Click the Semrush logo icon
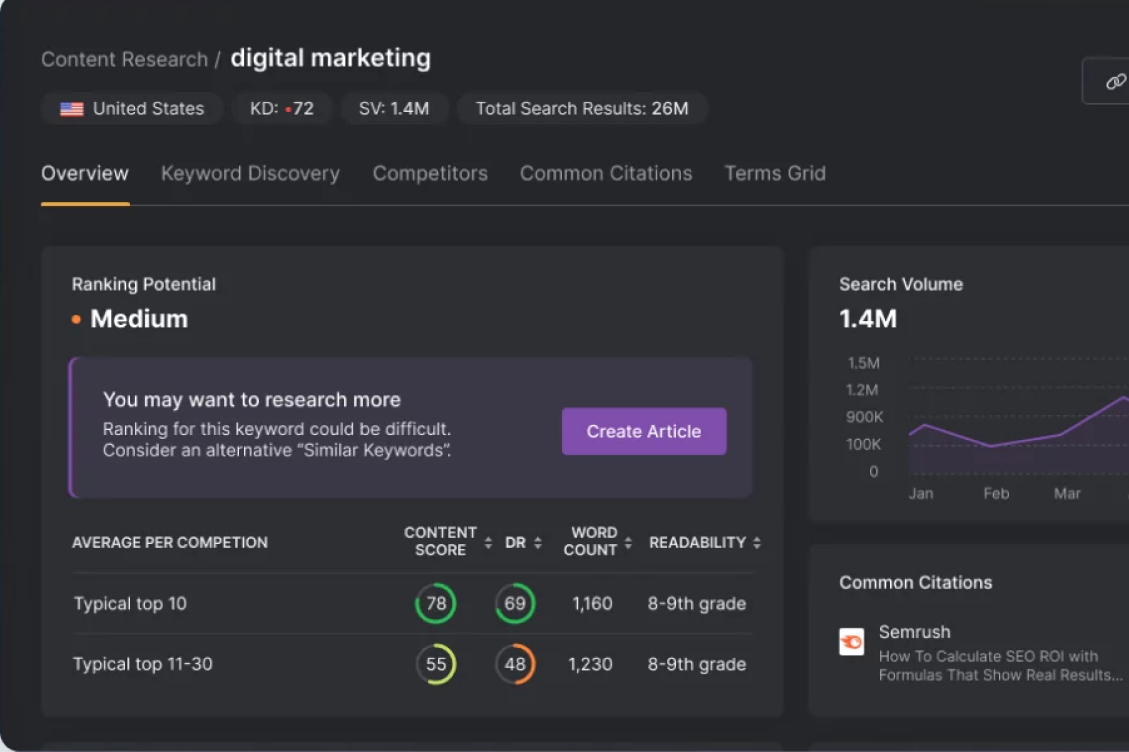The width and height of the screenshot is (1129, 752). (851, 642)
